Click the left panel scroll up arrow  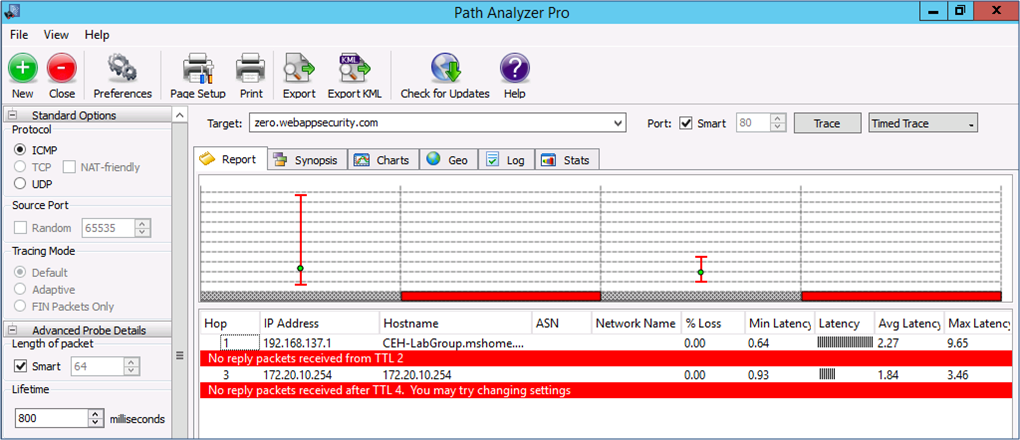[x=180, y=115]
